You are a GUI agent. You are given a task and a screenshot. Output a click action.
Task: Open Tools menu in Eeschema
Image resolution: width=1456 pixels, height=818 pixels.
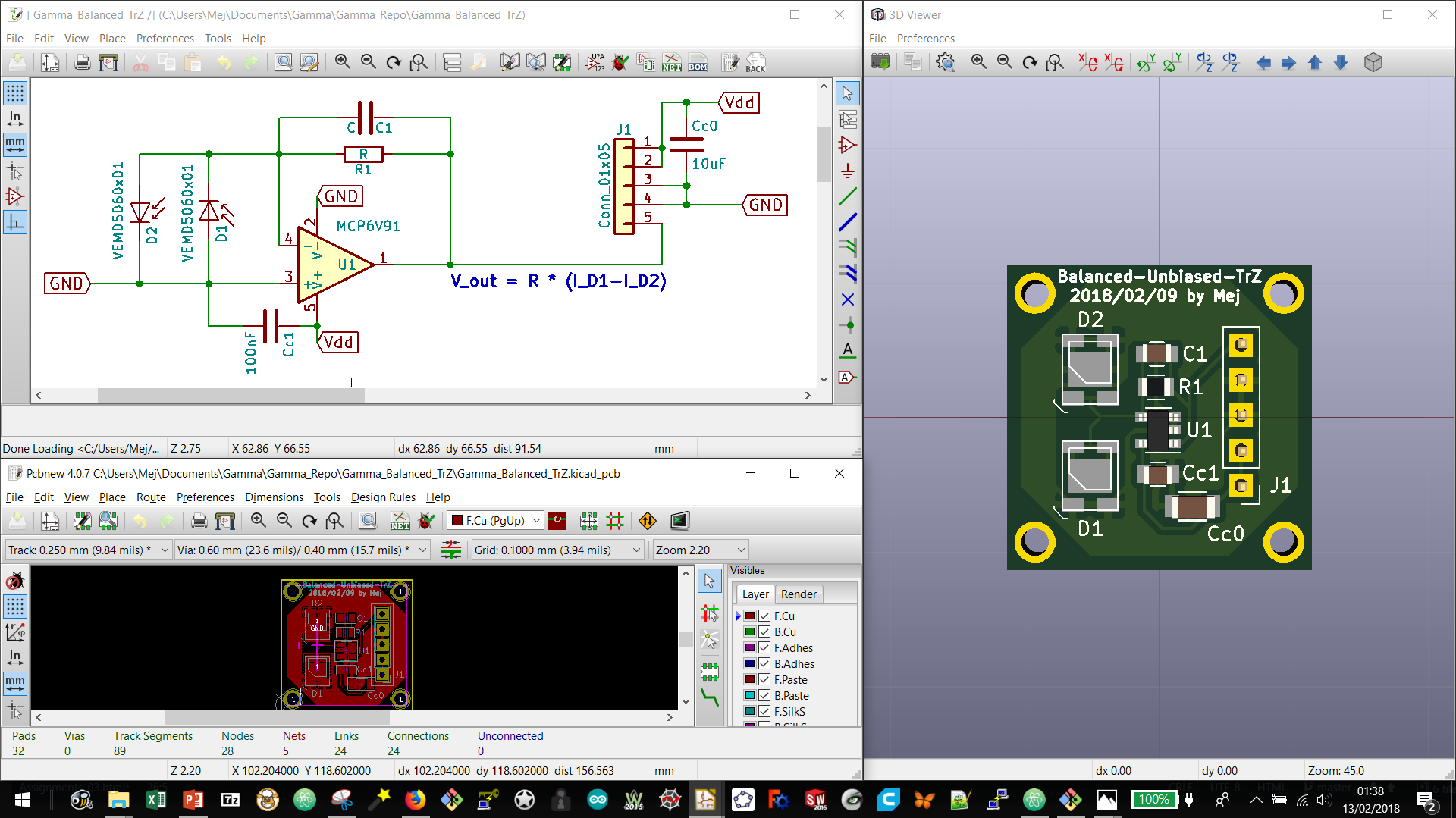[x=218, y=39]
